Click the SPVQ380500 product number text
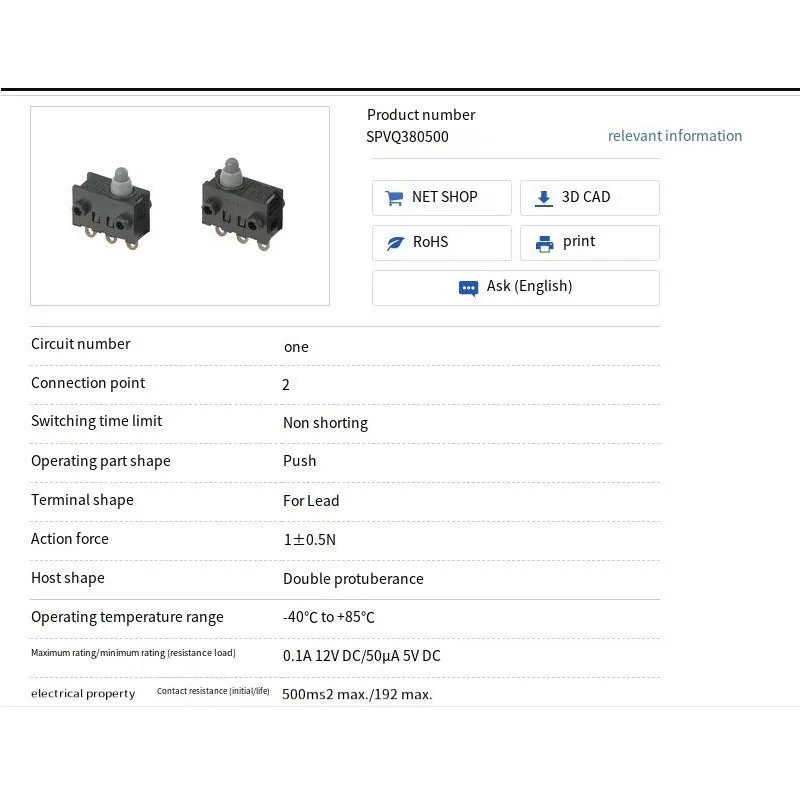This screenshot has height=800, width=800. (x=407, y=137)
